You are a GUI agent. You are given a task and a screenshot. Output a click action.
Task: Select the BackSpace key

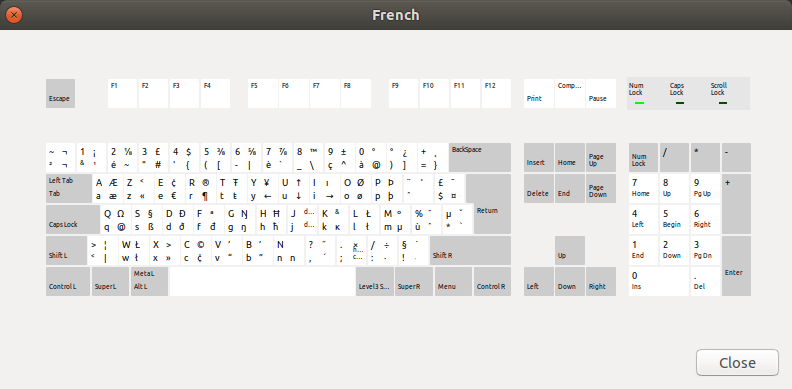point(480,158)
